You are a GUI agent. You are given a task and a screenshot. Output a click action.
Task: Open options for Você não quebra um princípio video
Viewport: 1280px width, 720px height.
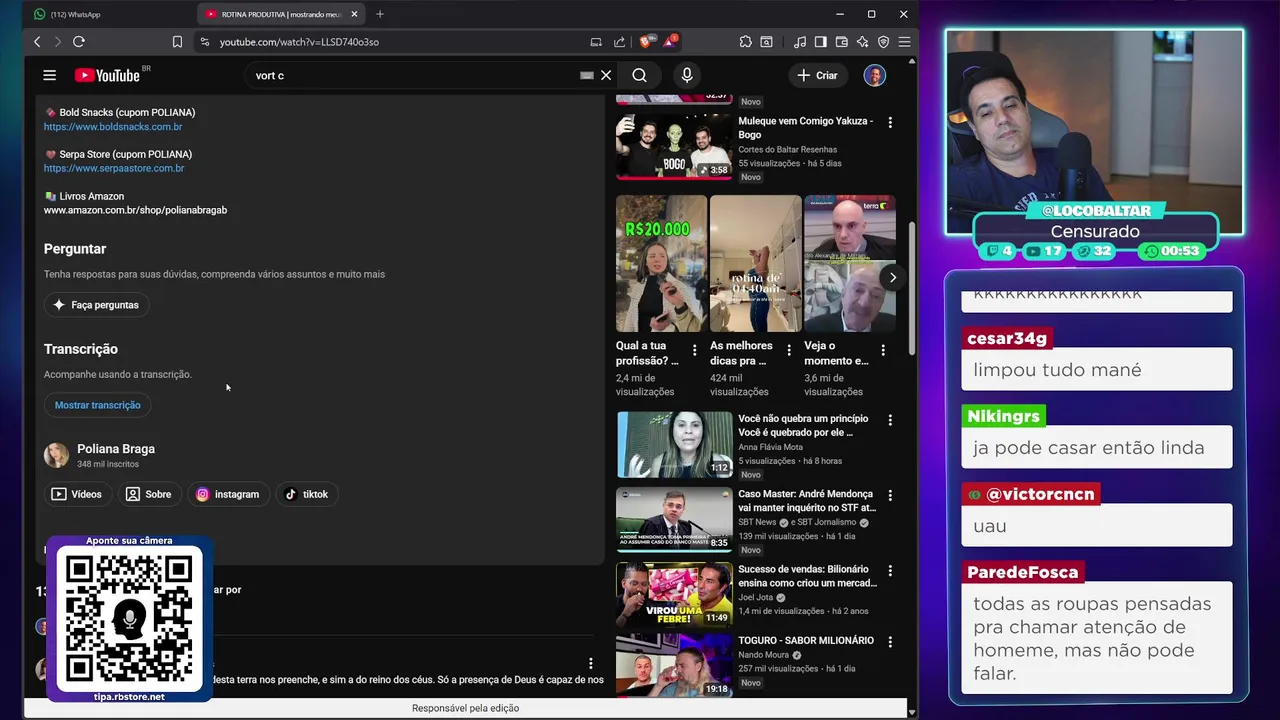point(890,420)
